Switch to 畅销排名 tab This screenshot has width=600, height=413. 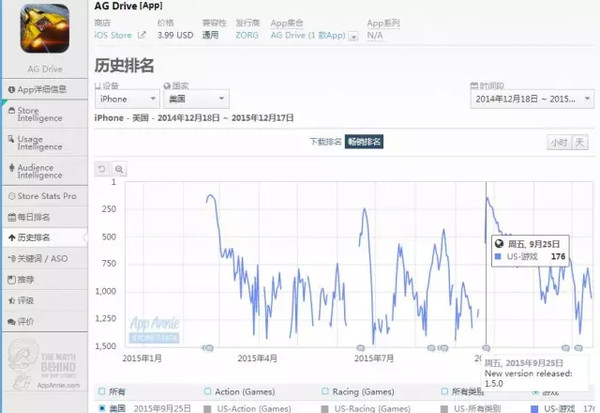tap(364, 142)
